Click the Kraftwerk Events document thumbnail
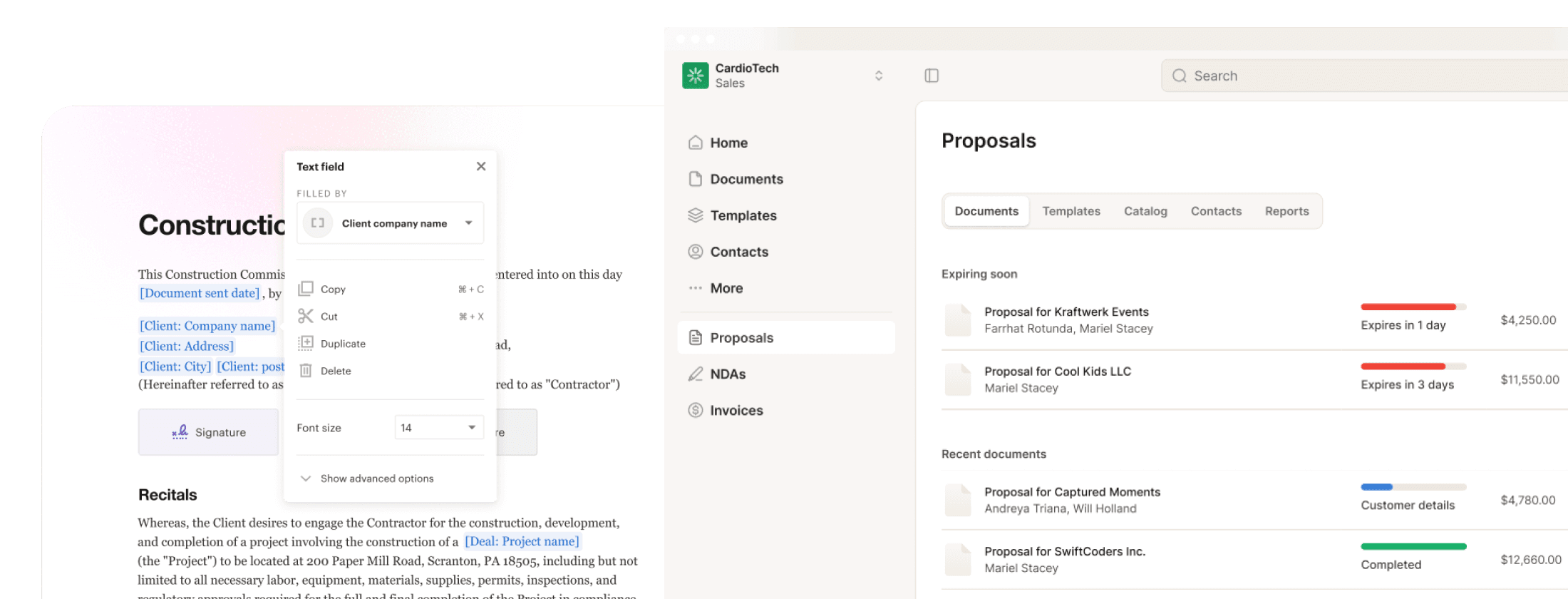 click(x=957, y=319)
